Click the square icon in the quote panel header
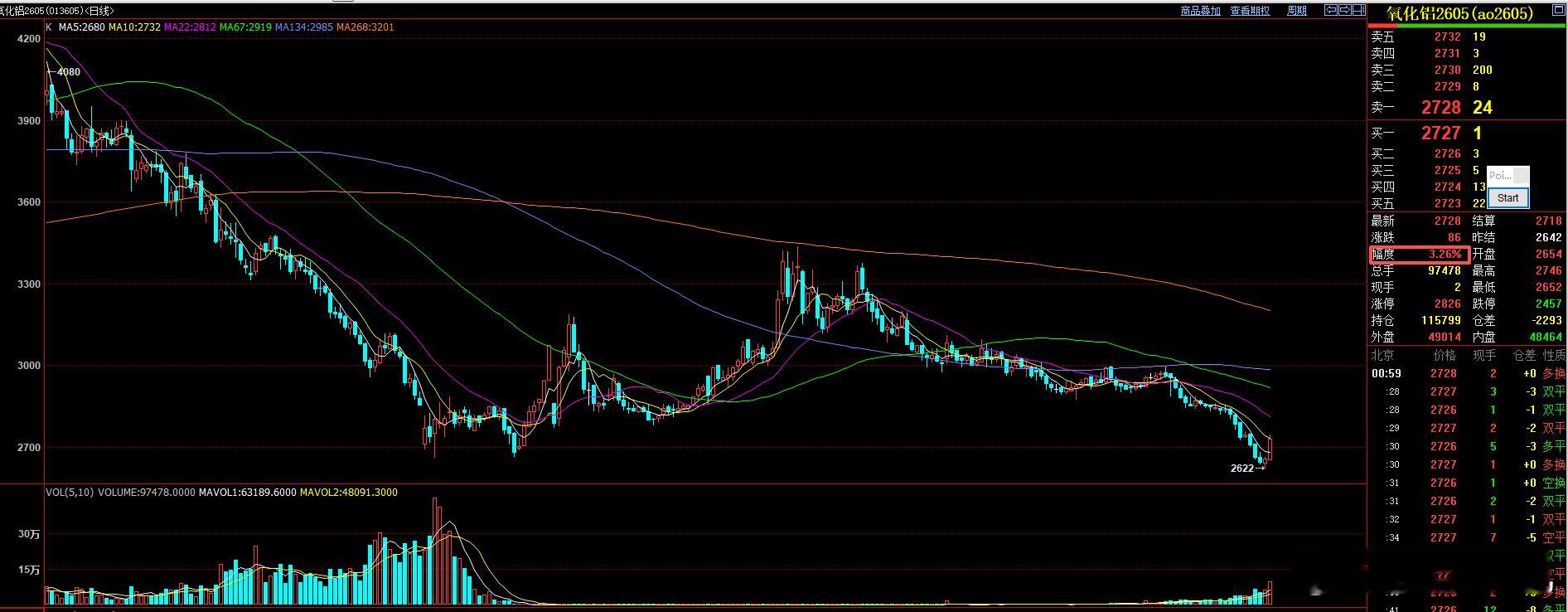Image resolution: width=1568 pixels, height=612 pixels. 1559,10
